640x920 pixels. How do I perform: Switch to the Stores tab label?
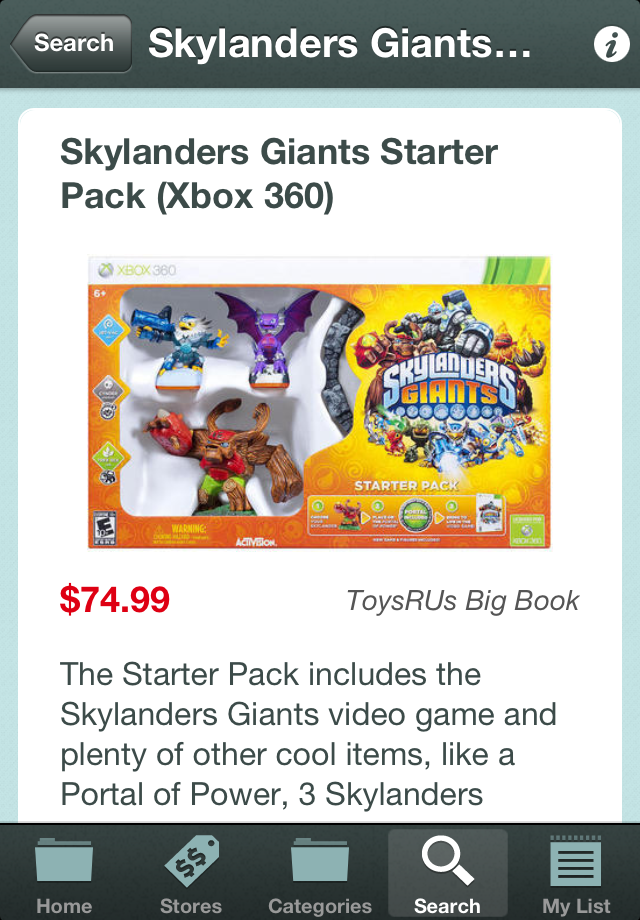(x=191, y=905)
